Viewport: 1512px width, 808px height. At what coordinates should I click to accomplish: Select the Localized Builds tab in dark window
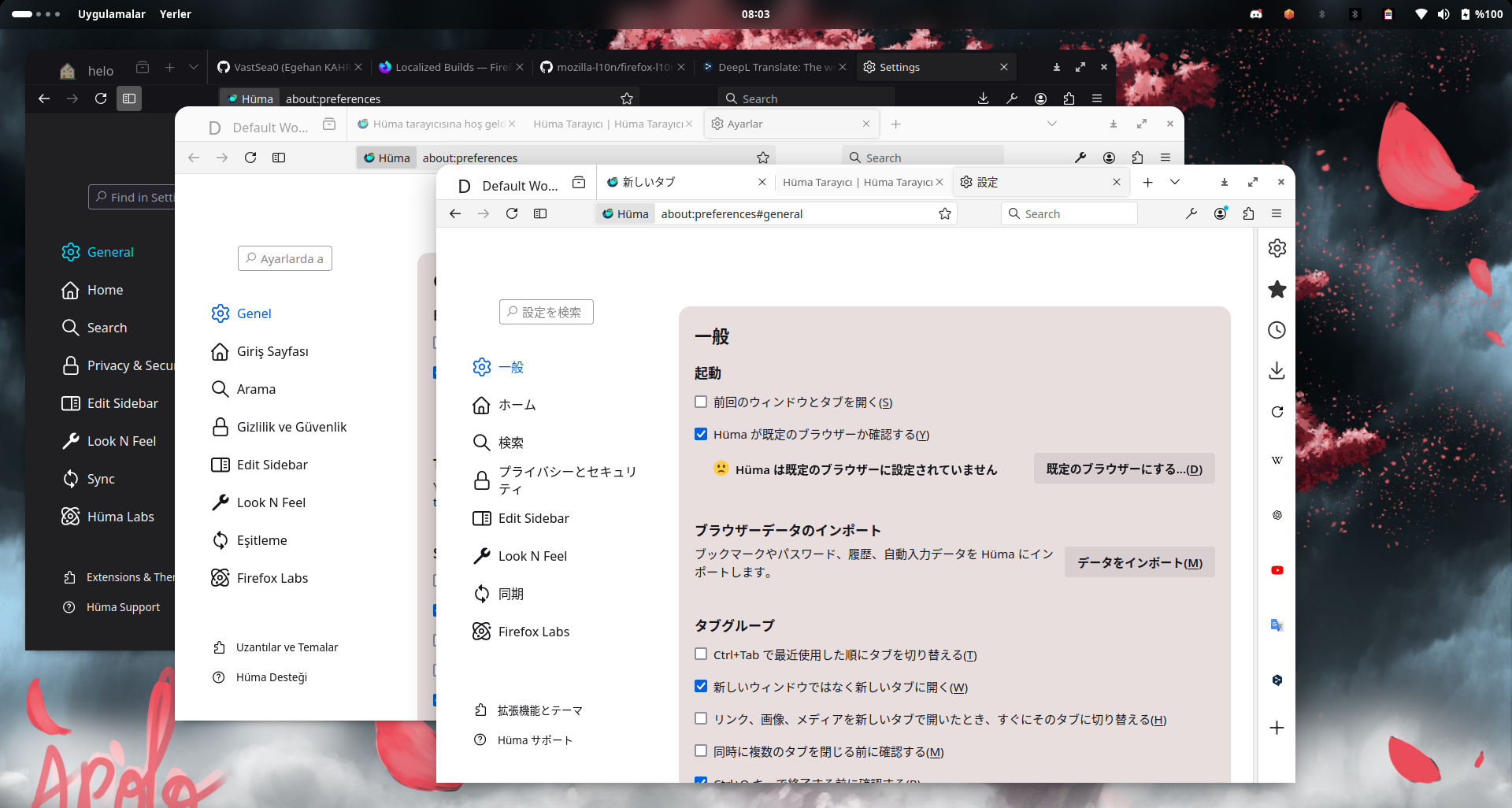(x=451, y=68)
